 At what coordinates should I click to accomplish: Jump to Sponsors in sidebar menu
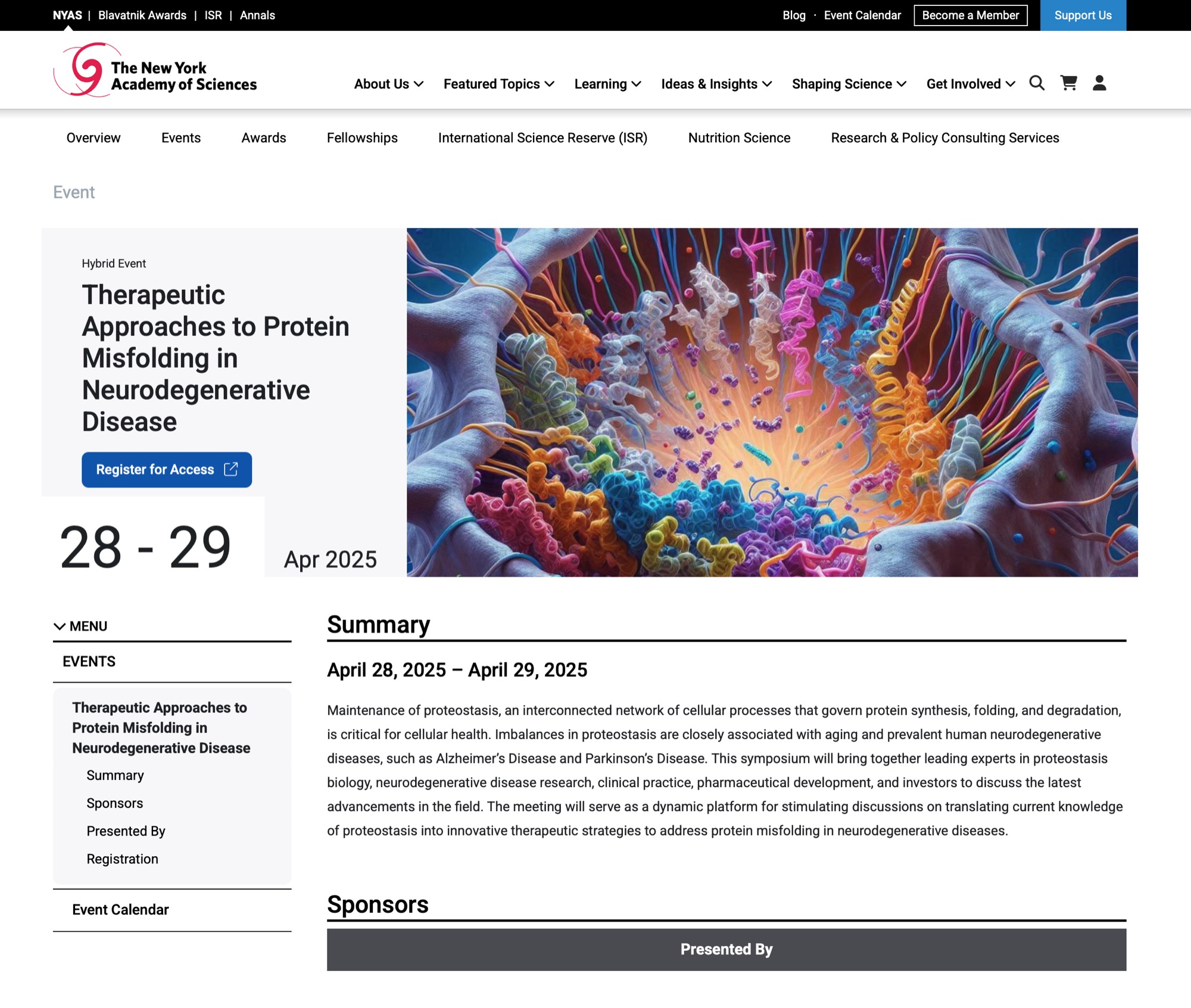click(x=115, y=803)
